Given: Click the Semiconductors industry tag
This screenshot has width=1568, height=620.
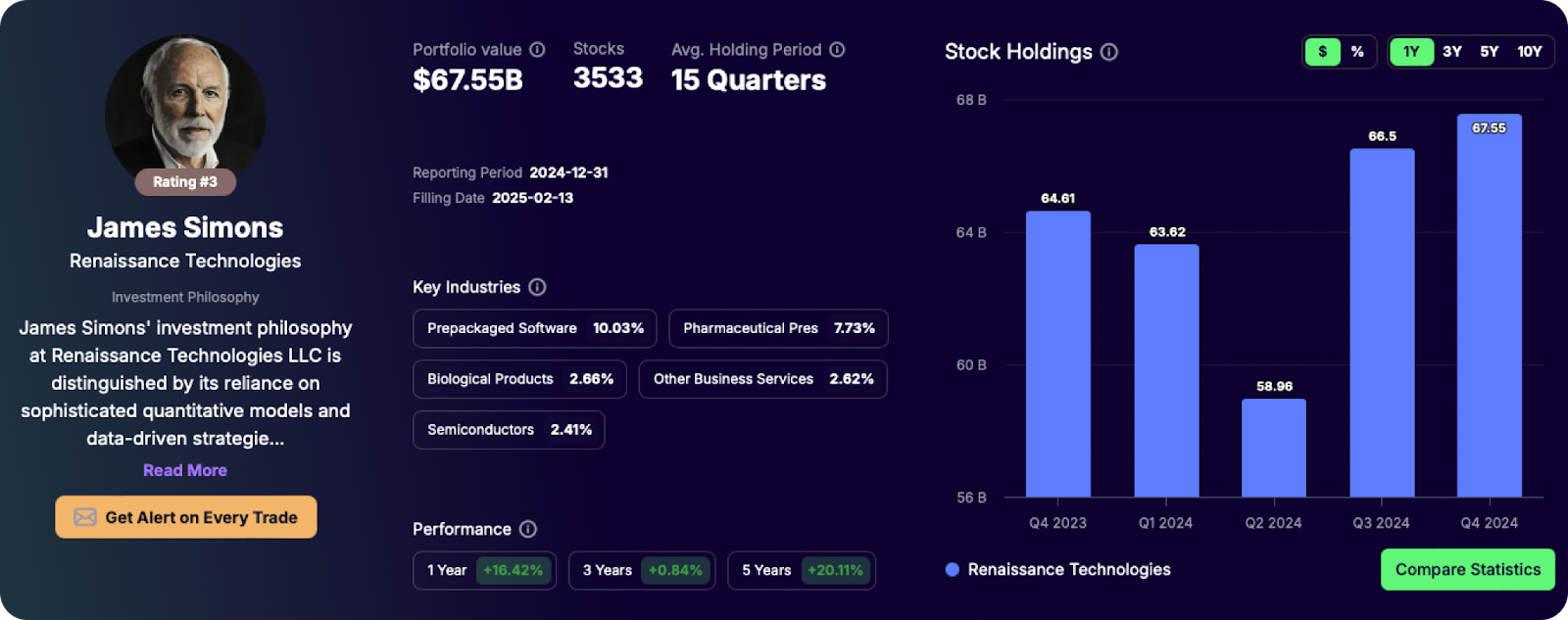Looking at the screenshot, I should click(510, 430).
